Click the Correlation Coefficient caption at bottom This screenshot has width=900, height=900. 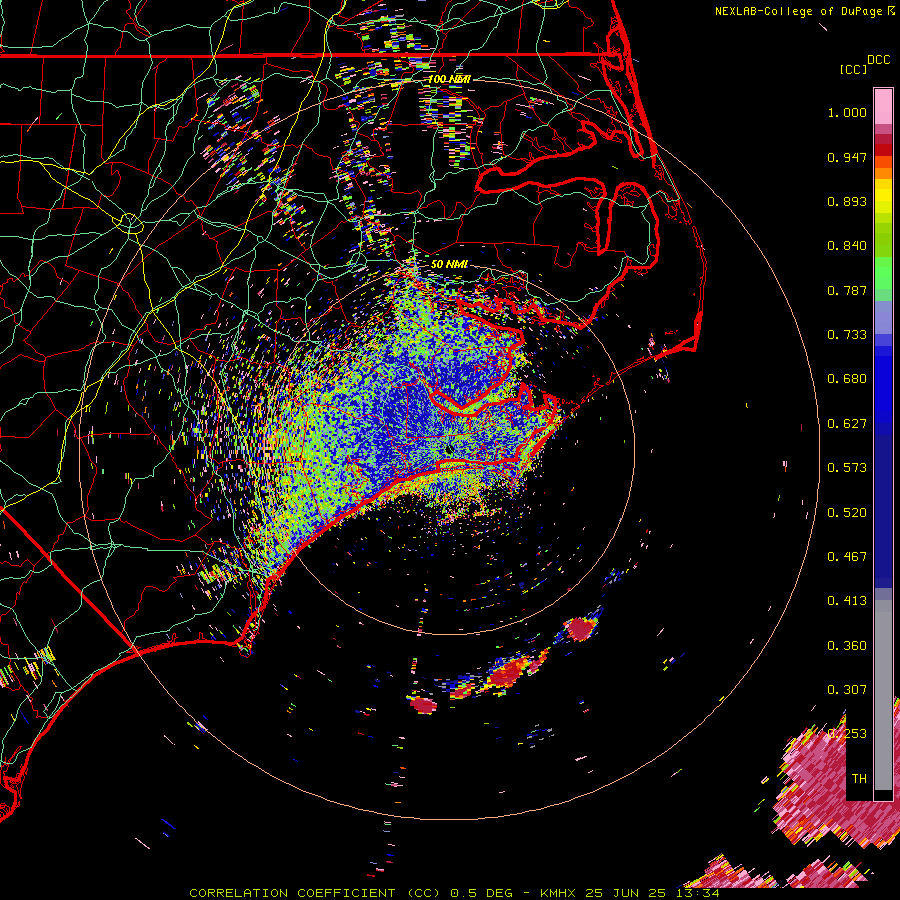(x=453, y=893)
